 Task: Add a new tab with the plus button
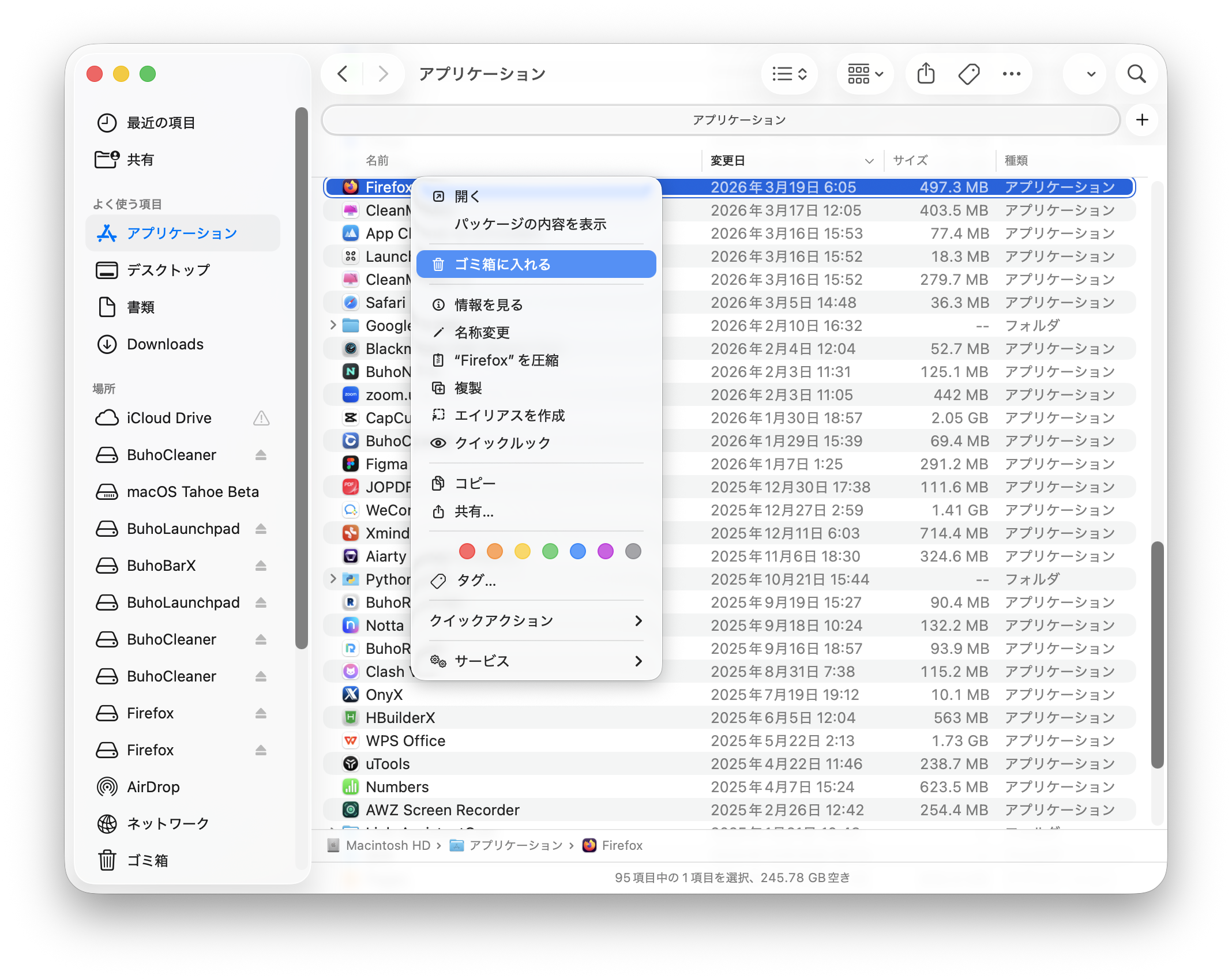(x=1141, y=120)
